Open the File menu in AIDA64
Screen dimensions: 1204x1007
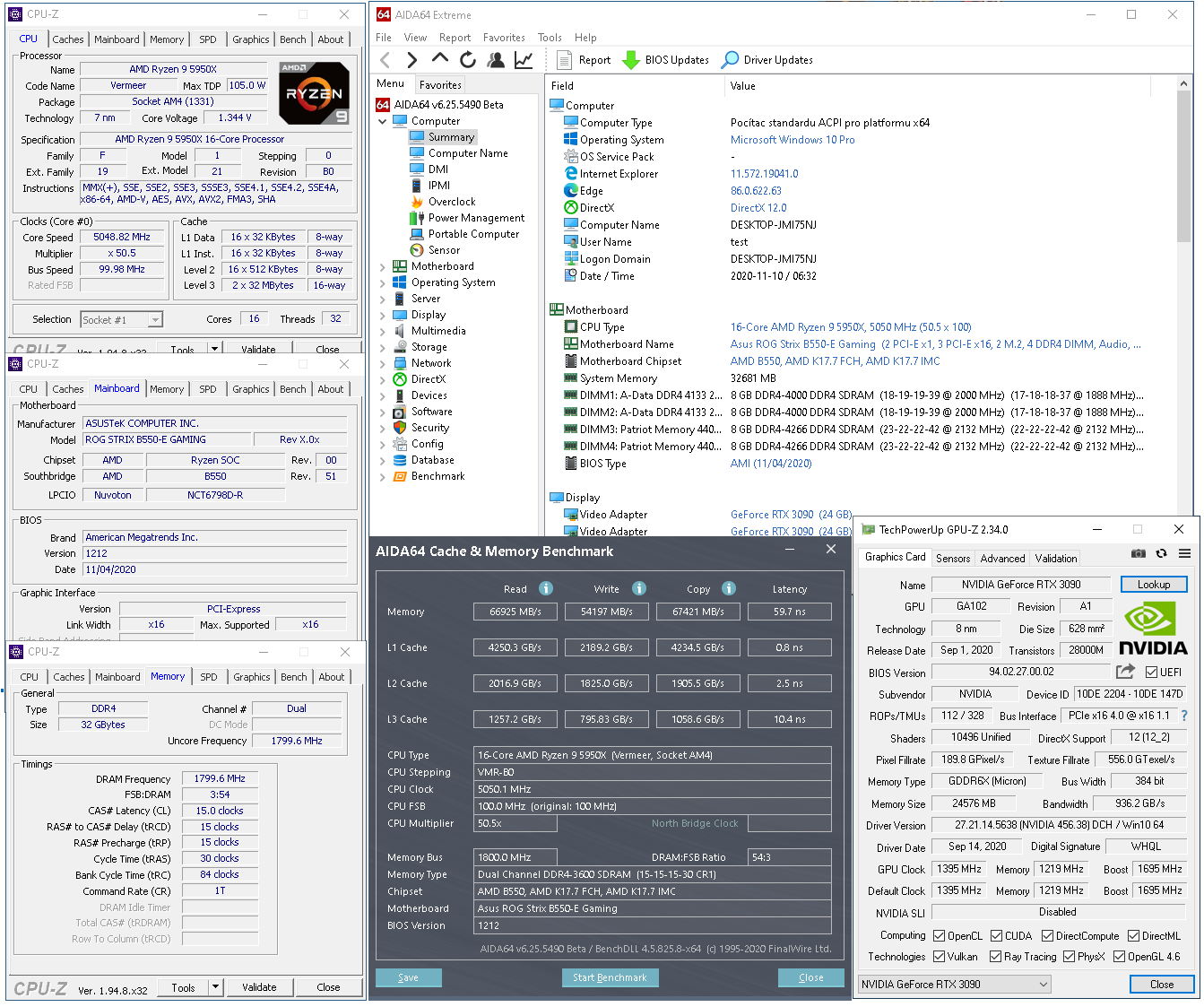pos(384,38)
